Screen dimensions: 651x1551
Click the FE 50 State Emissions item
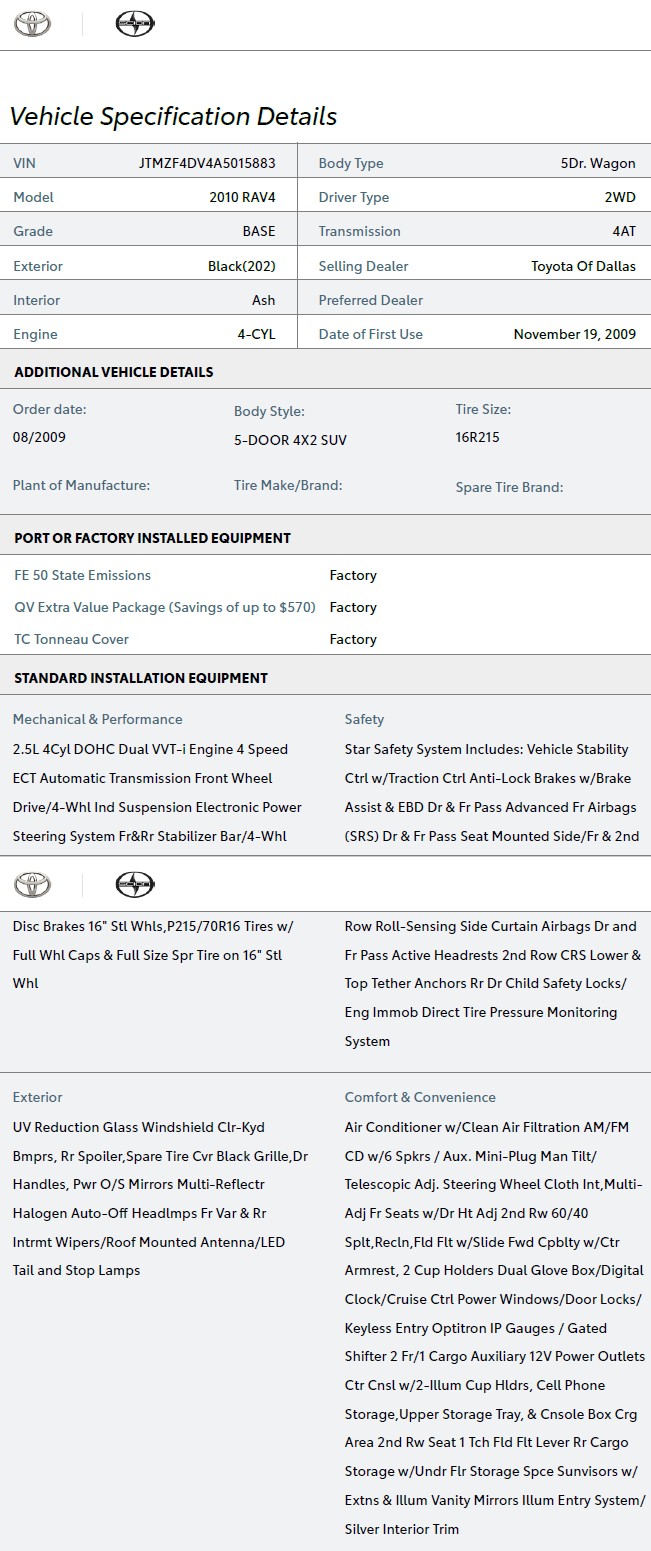(82, 575)
